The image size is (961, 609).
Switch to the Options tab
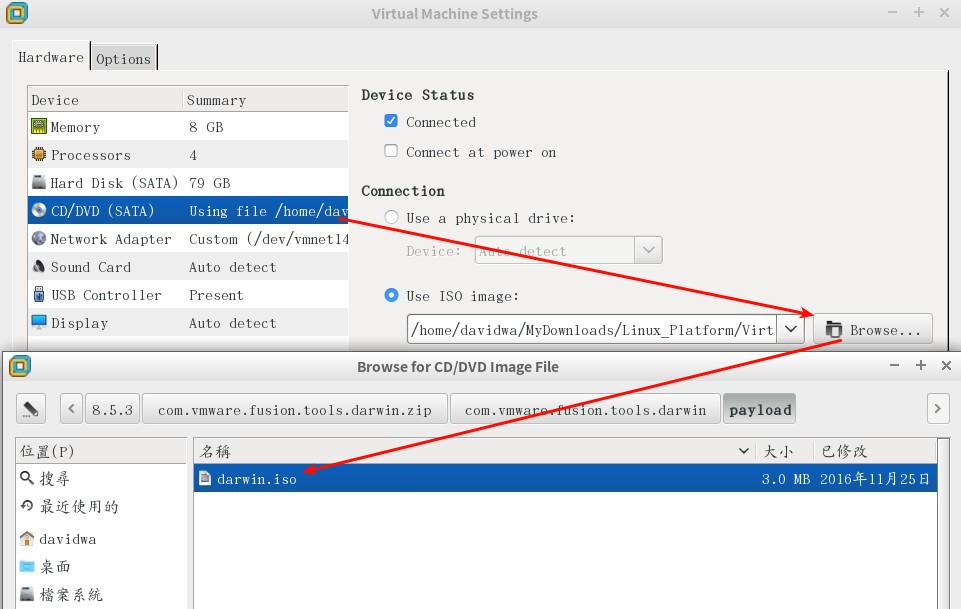(x=123, y=59)
